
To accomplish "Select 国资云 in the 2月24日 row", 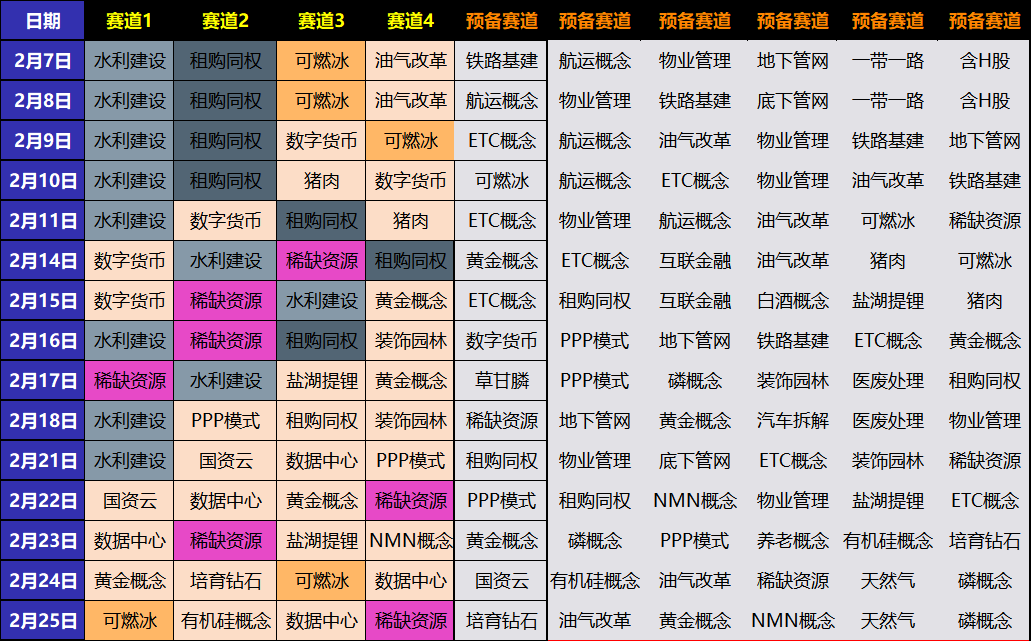I will click(x=501, y=581).
